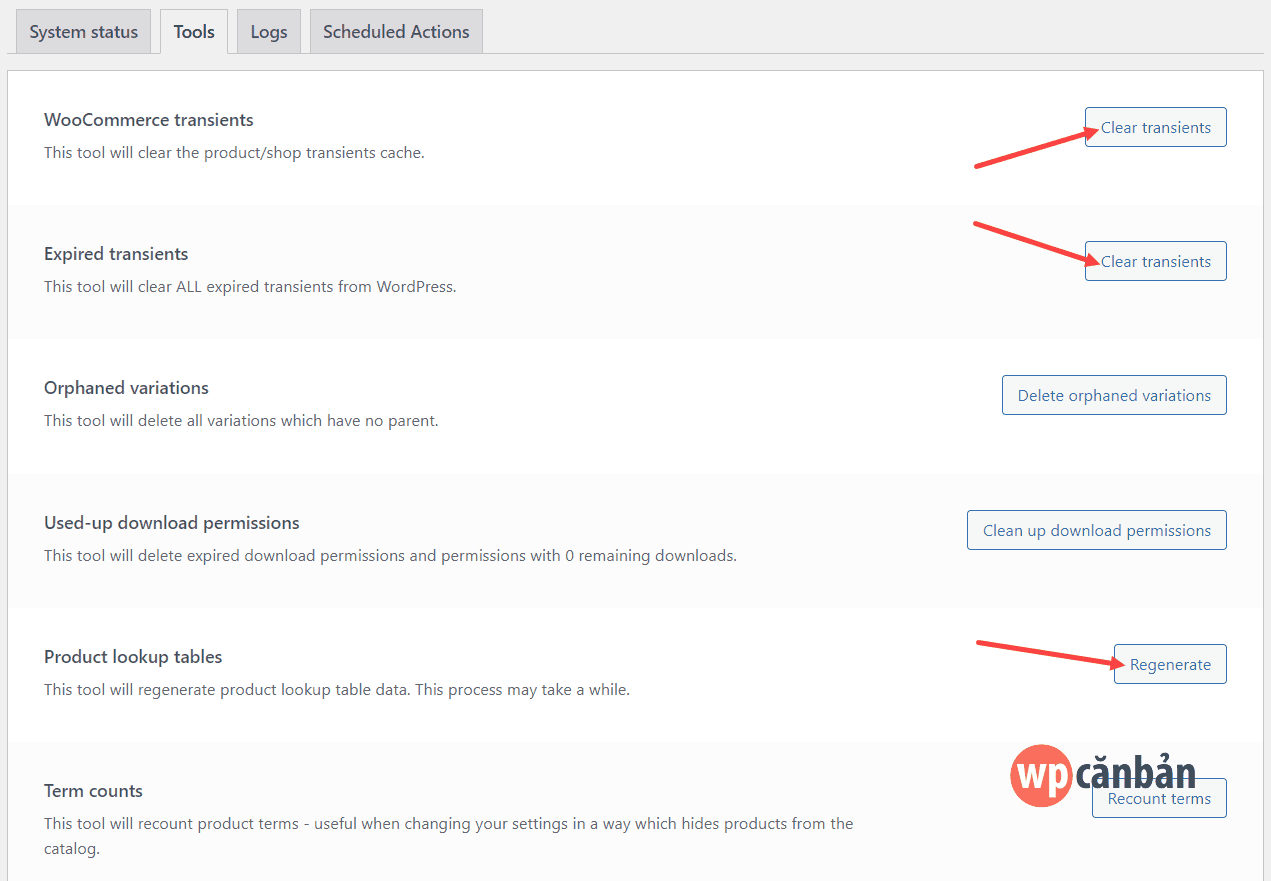
Task: Regenerate product lookup tables
Action: click(x=1169, y=664)
